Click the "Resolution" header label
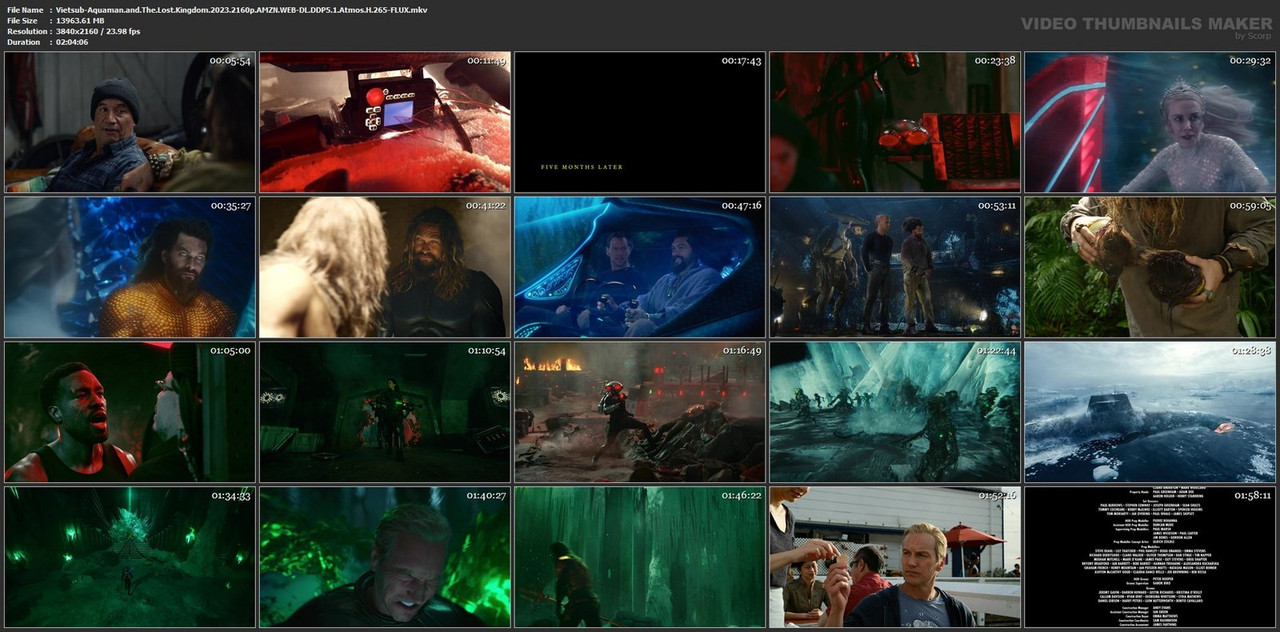The width and height of the screenshot is (1280, 632). point(26,31)
